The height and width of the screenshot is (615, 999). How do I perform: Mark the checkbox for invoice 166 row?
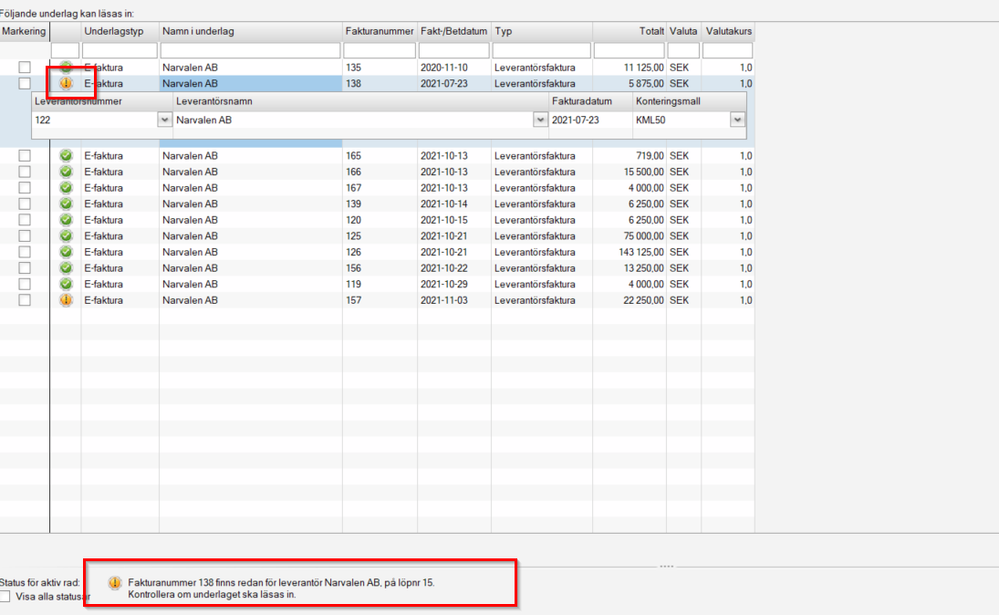point(24,172)
